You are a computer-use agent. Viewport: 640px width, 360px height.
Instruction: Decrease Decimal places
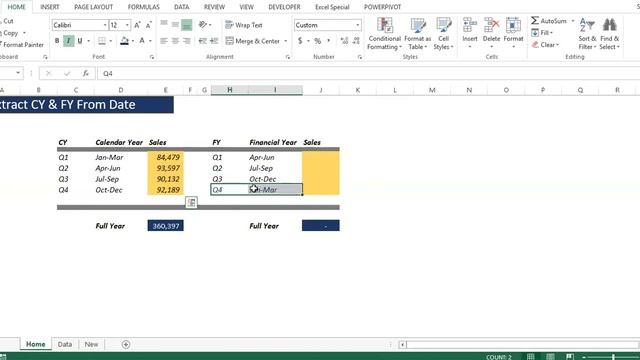pos(356,41)
